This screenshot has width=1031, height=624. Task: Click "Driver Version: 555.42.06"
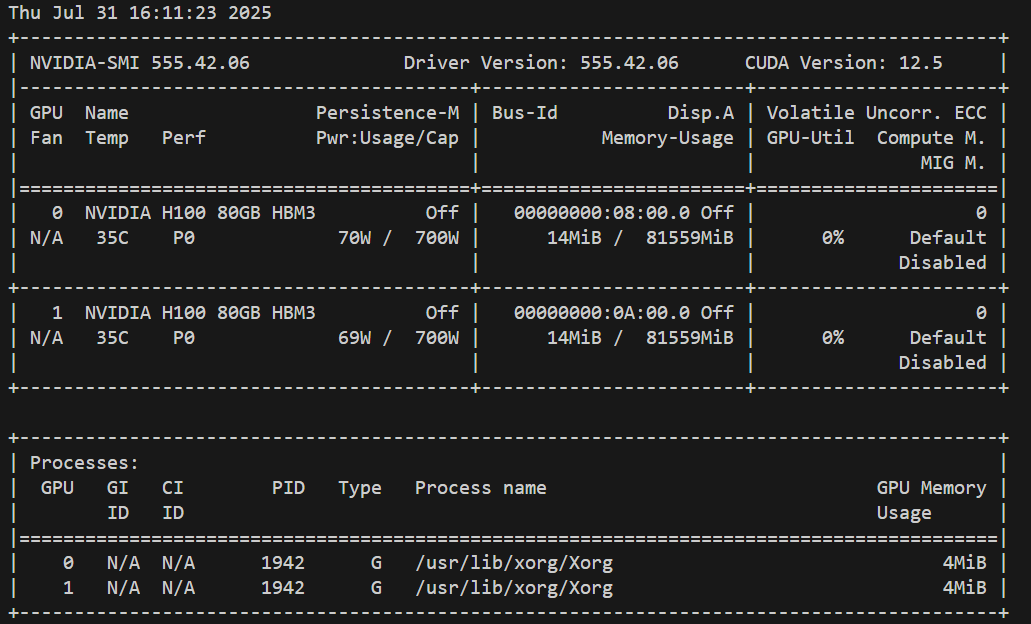(541, 62)
